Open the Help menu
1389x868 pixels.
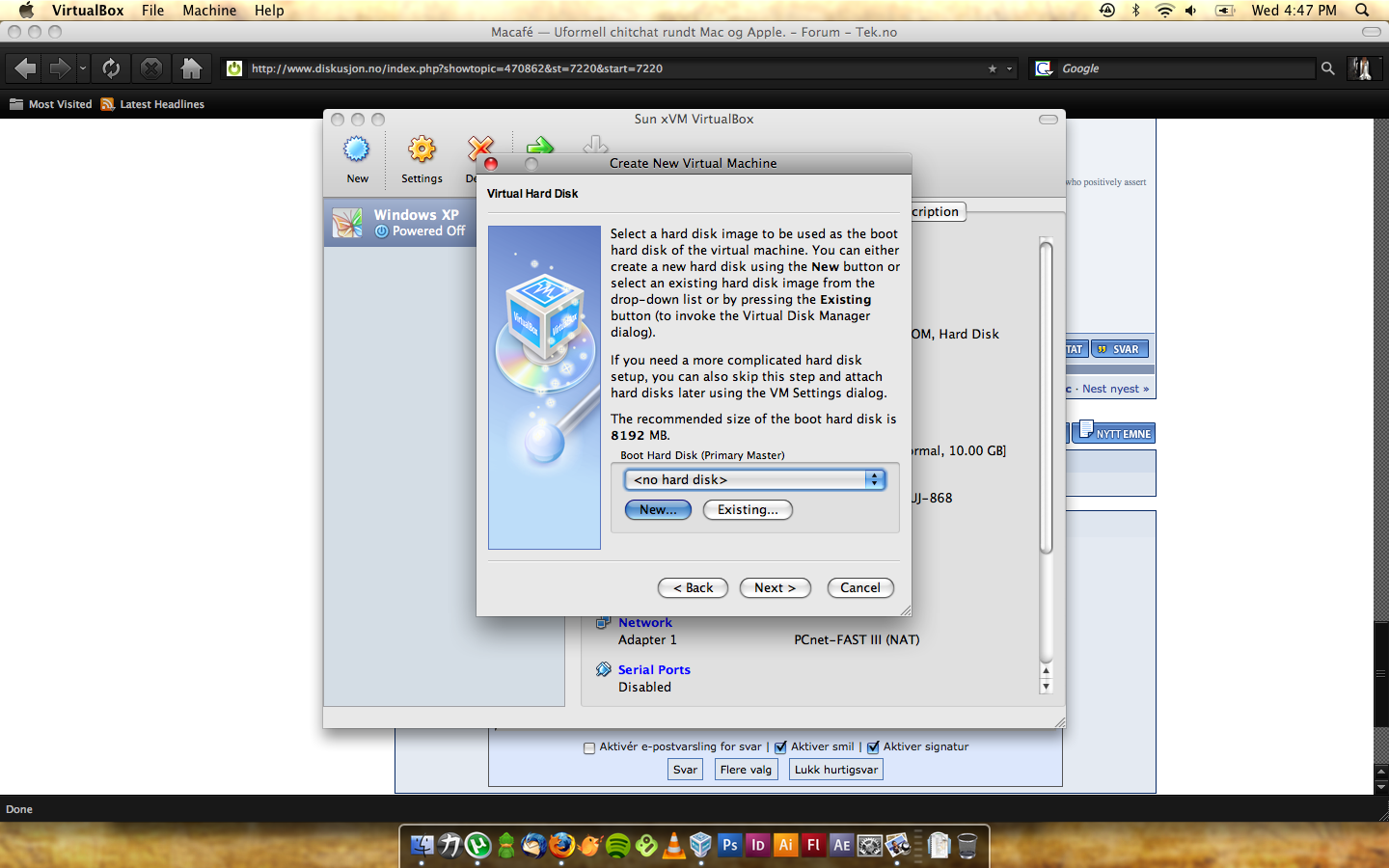coord(269,11)
